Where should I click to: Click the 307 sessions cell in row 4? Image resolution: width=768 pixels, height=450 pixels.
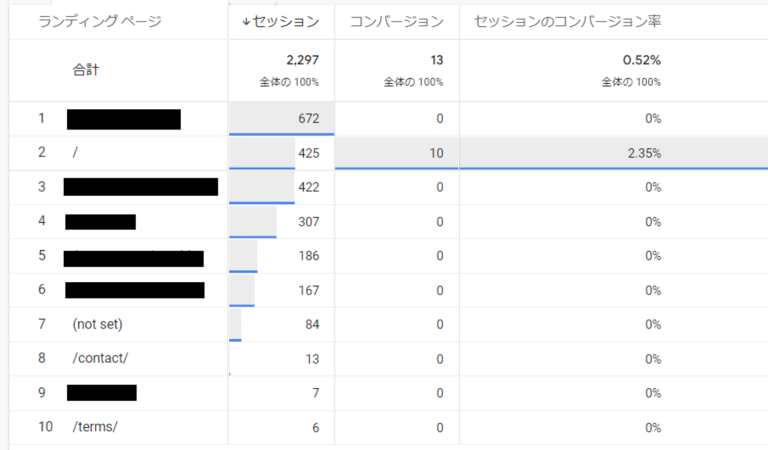[x=308, y=222]
